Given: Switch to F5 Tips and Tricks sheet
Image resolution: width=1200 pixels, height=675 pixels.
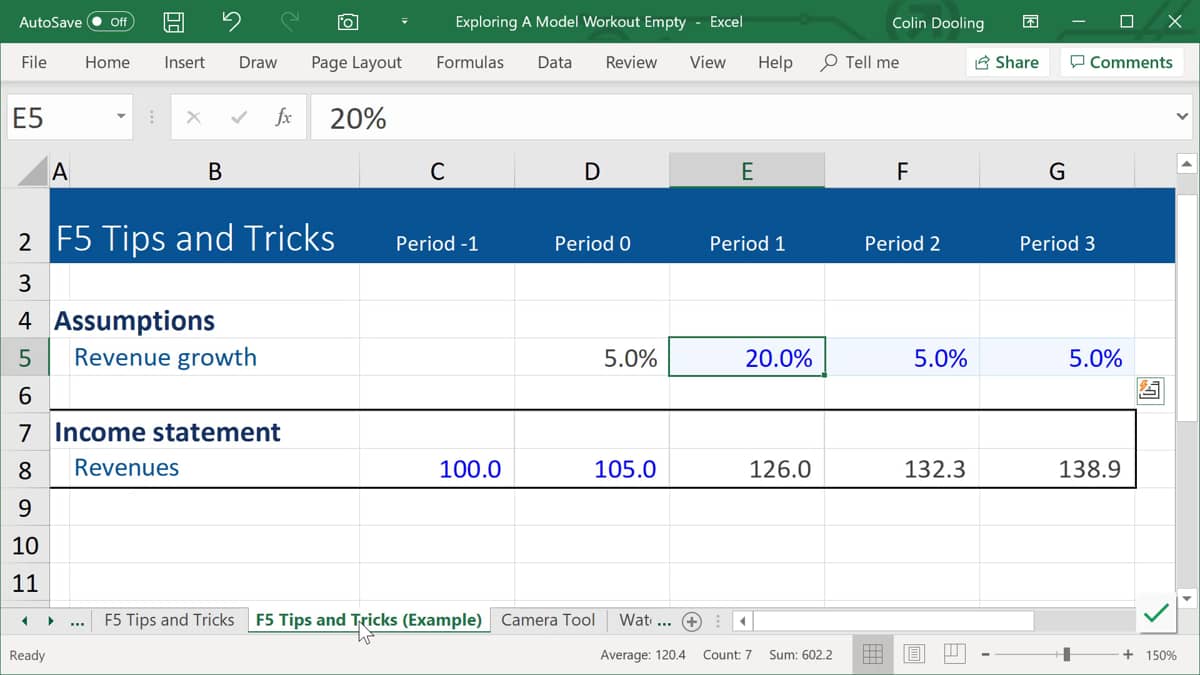Looking at the screenshot, I should click(x=169, y=620).
